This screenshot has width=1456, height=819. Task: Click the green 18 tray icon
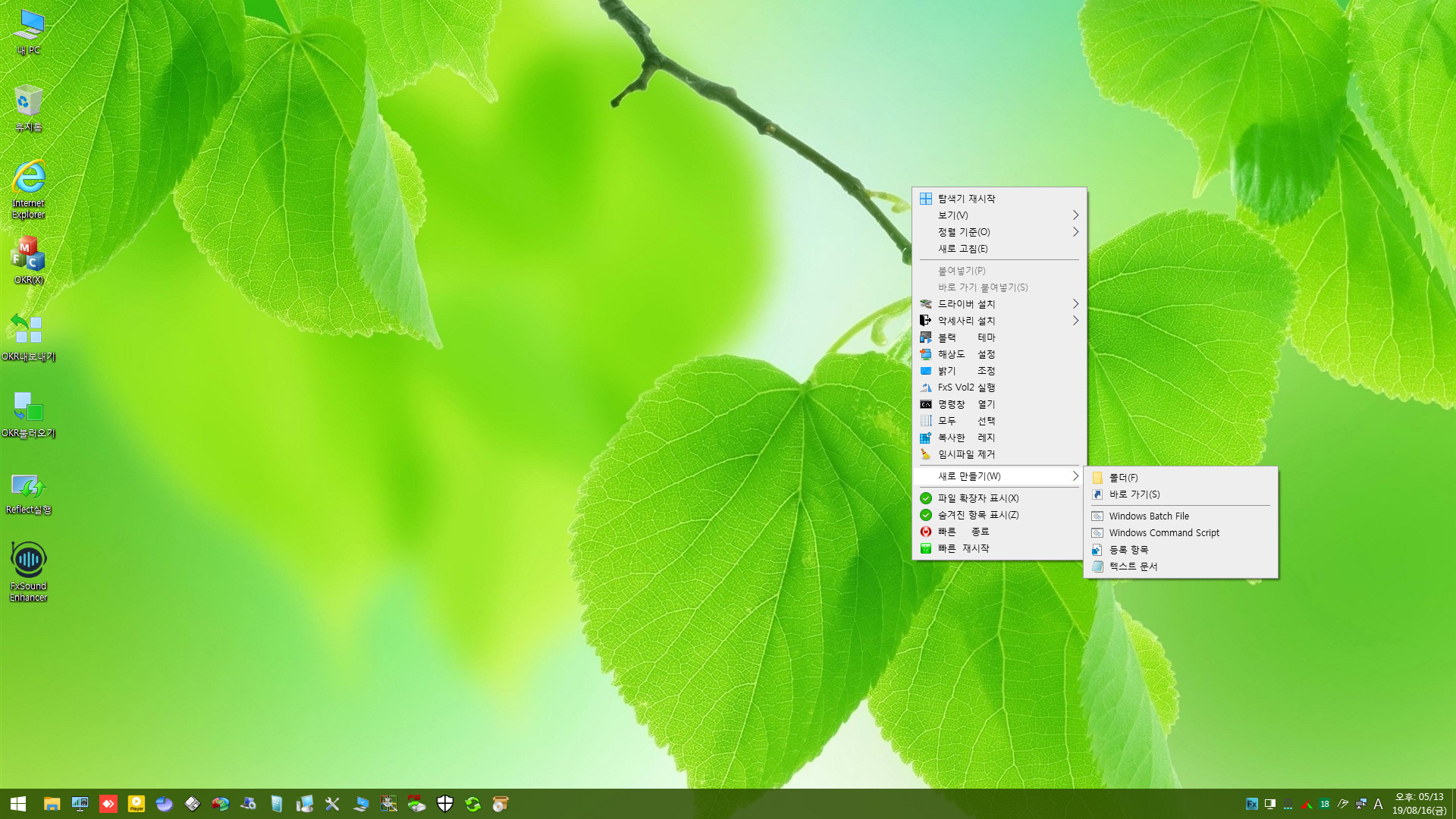tap(1324, 804)
